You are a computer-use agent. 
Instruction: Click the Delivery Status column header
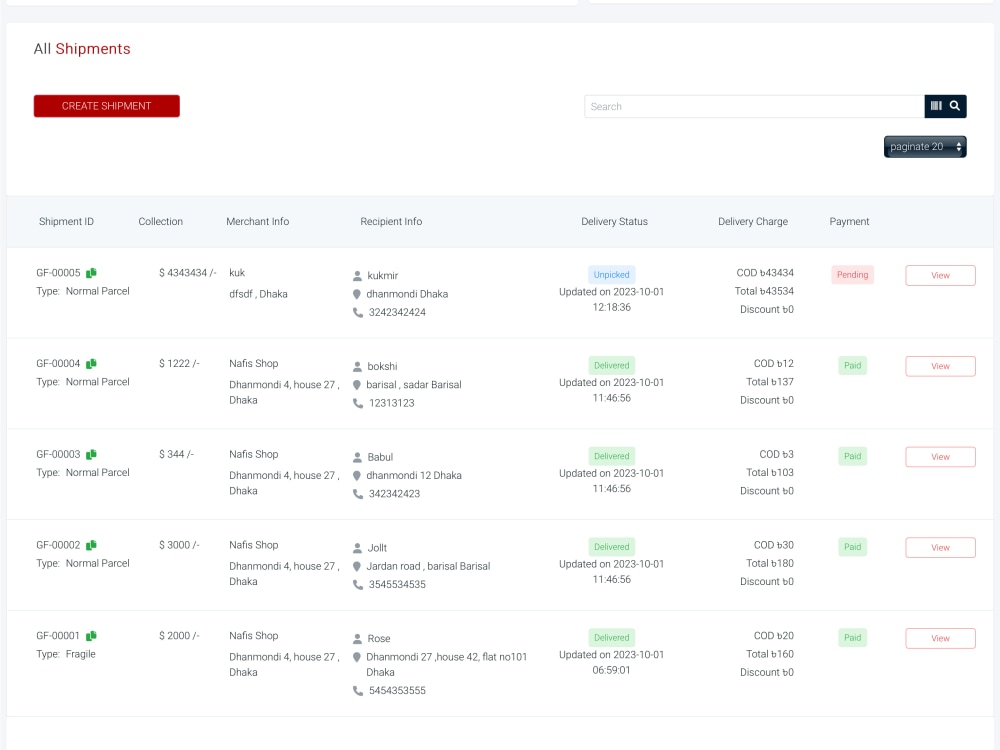click(614, 221)
